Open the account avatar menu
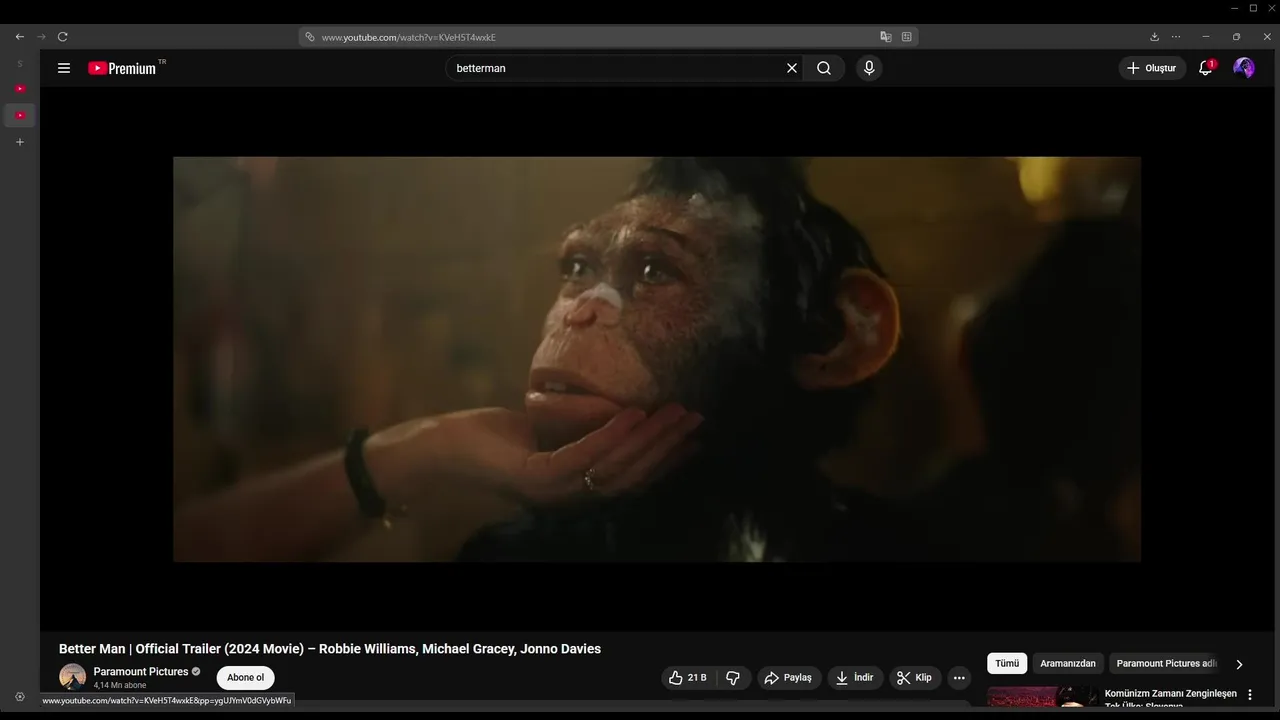This screenshot has height=720, width=1280. tap(1244, 68)
